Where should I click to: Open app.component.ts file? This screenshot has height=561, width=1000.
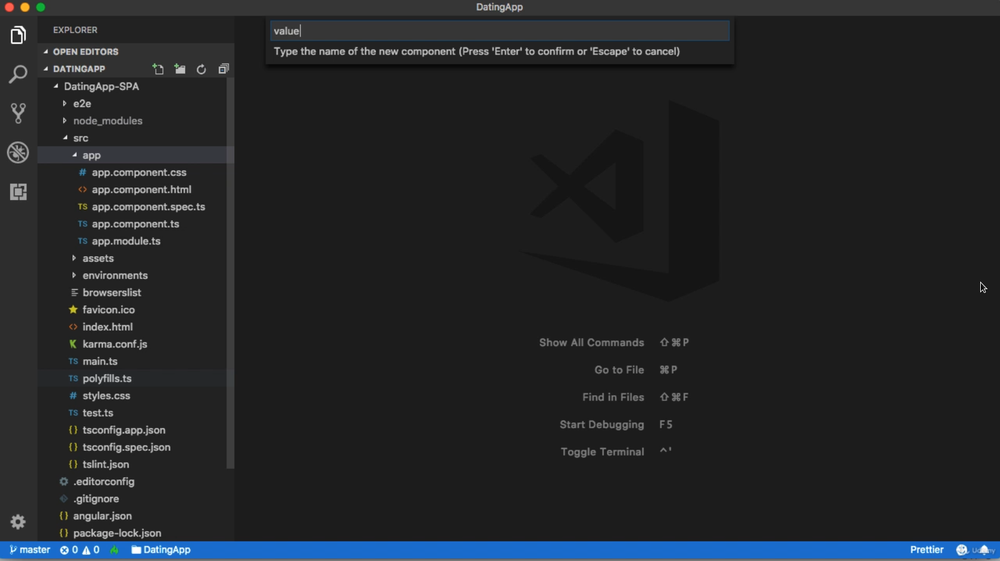(x=136, y=224)
